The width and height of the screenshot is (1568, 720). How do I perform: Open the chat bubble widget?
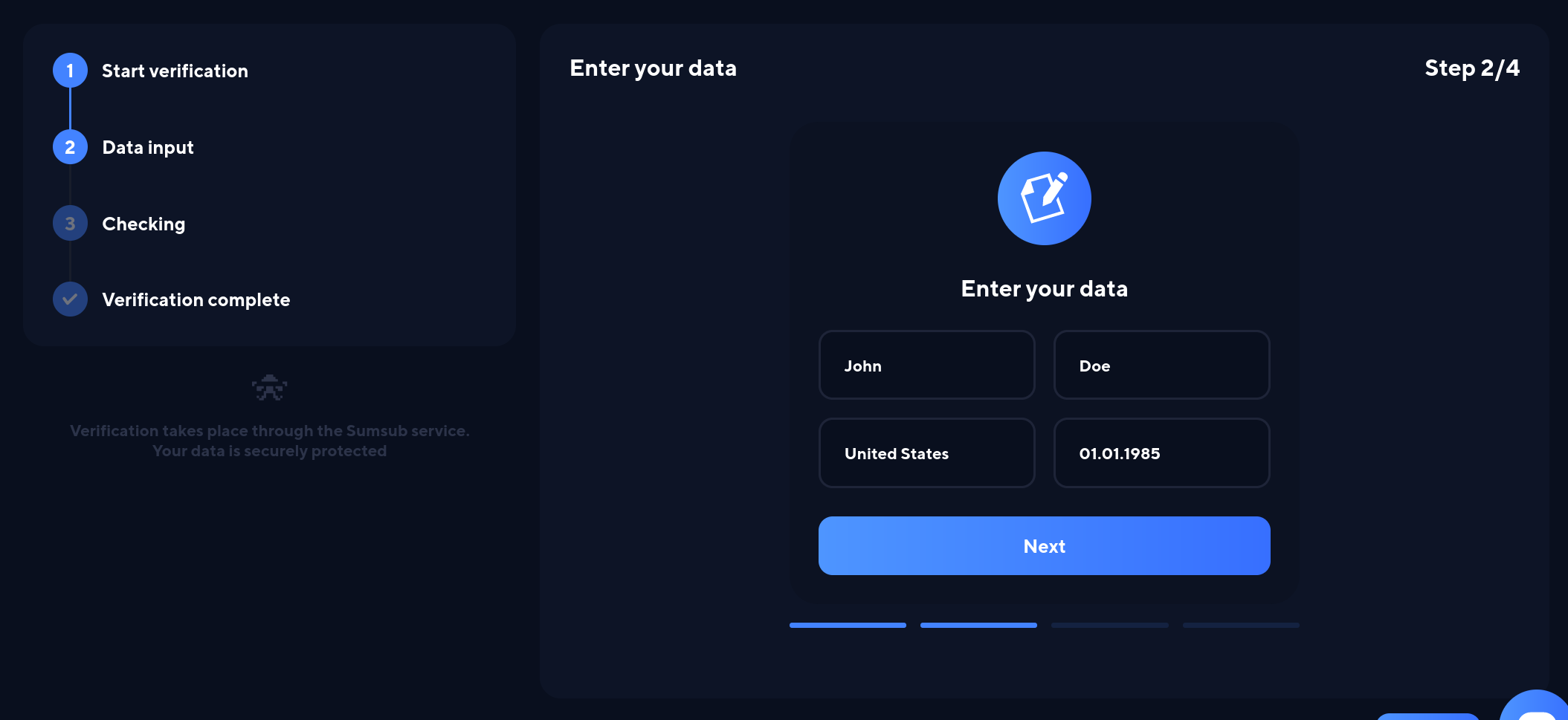(x=1537, y=709)
